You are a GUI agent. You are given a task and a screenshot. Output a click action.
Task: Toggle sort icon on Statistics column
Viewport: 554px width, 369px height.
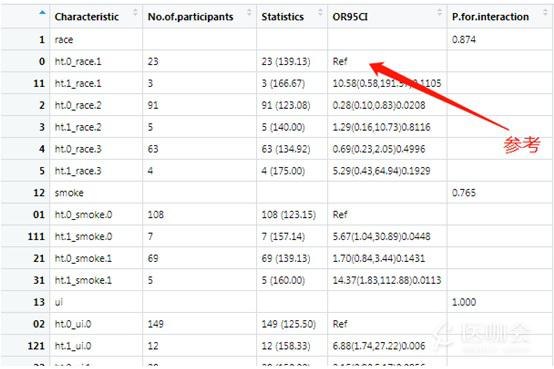click(x=320, y=13)
